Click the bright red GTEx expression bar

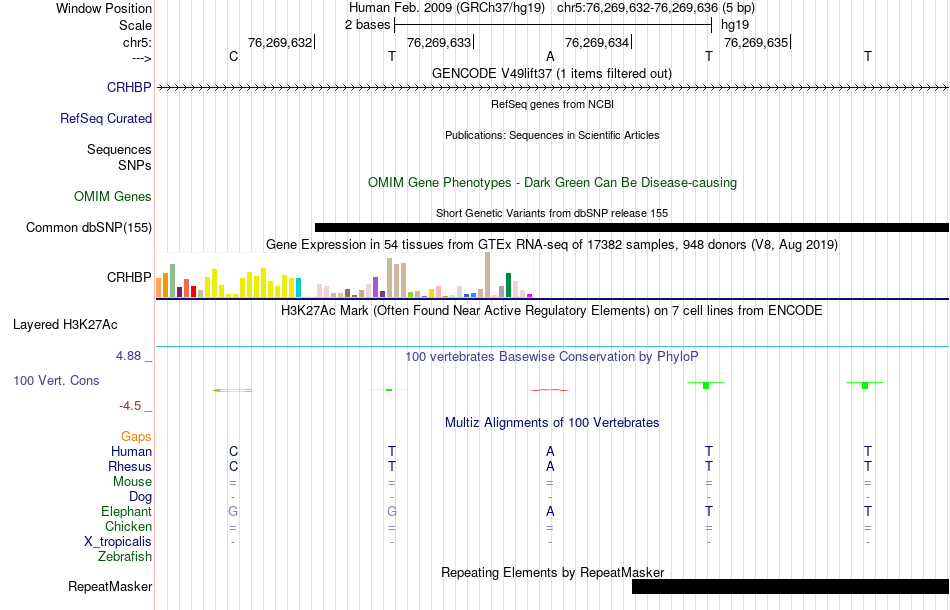tap(193, 291)
